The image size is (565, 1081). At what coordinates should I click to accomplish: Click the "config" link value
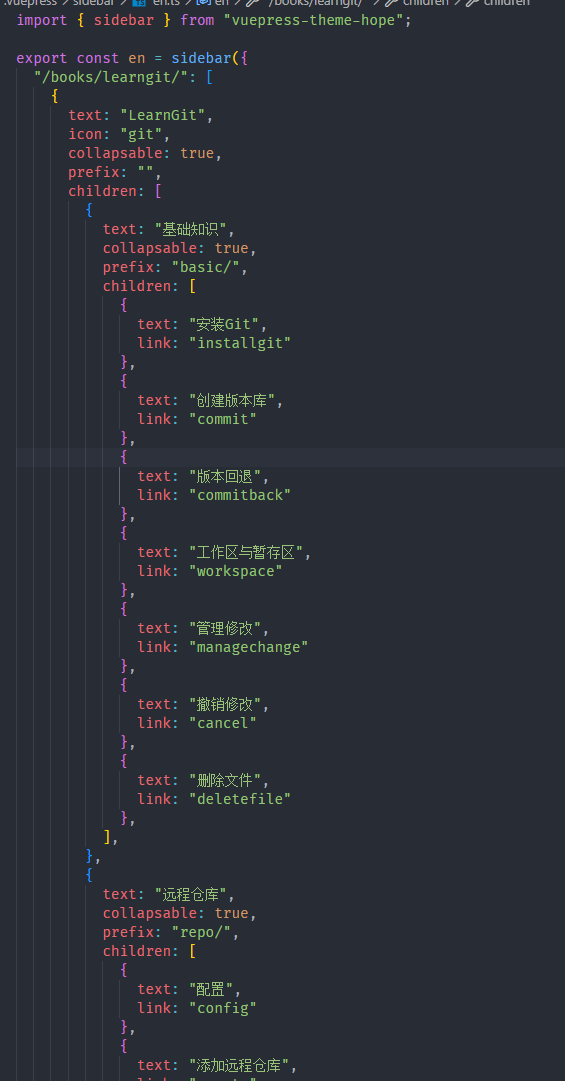pyautogui.click(x=223, y=1008)
